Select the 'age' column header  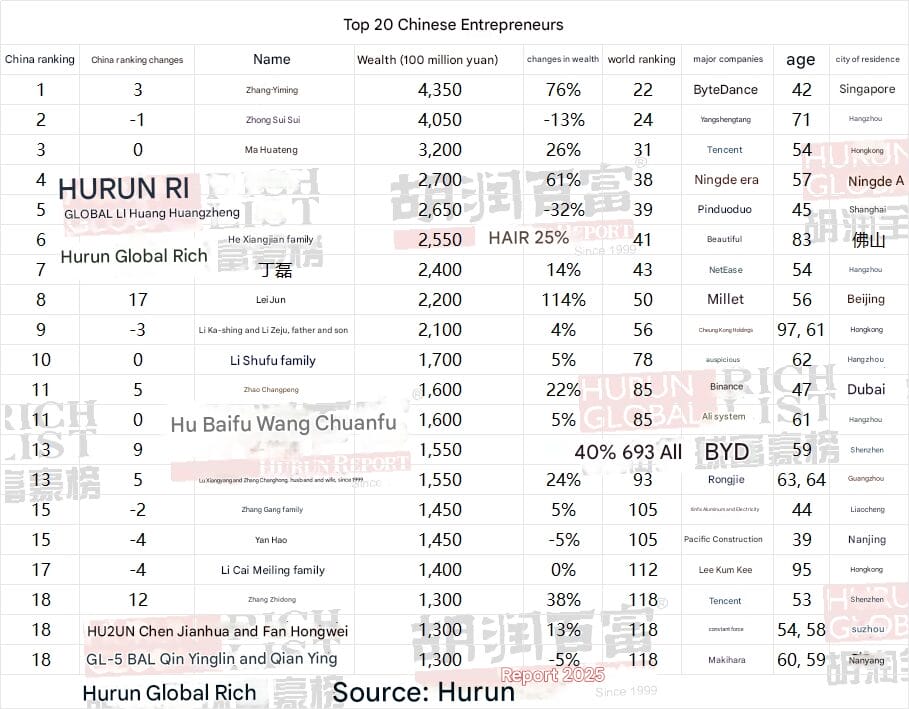[800, 60]
